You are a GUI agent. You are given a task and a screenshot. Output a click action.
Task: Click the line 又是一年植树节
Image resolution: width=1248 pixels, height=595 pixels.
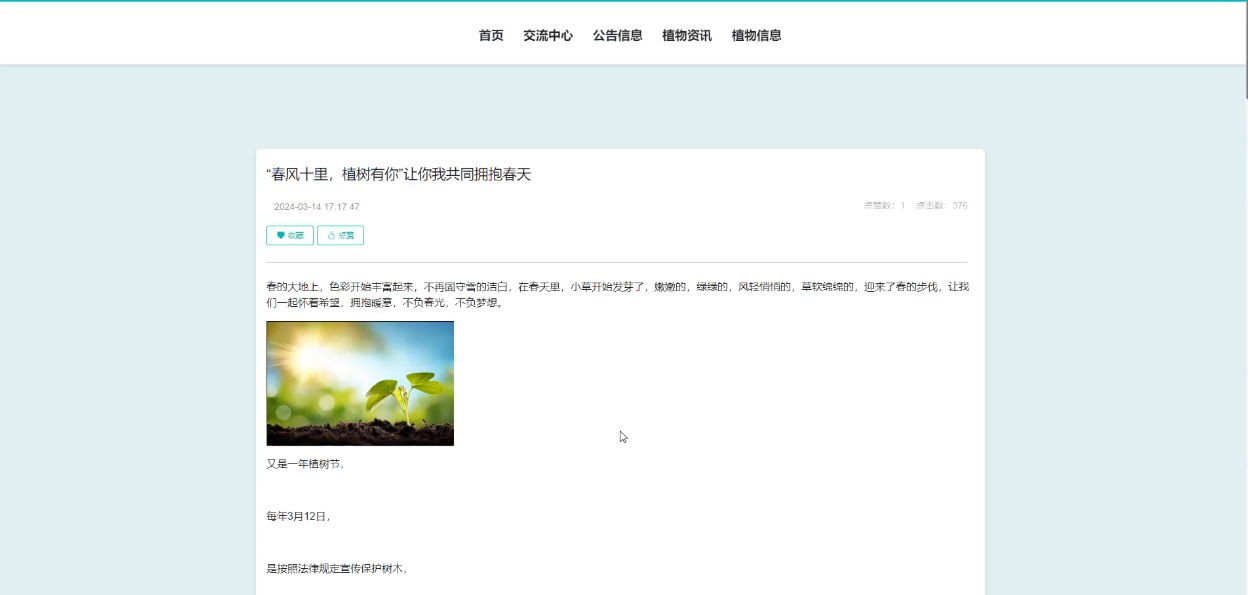(305, 464)
